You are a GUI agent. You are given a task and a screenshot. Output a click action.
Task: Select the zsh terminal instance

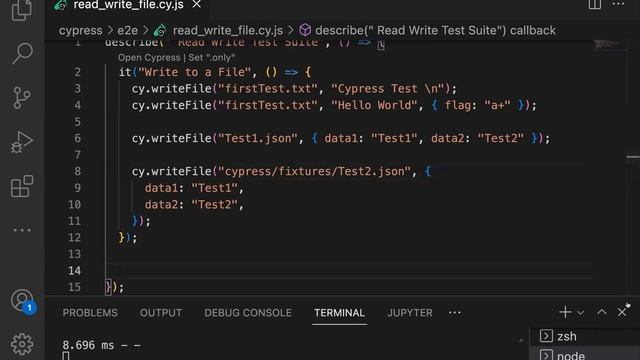tap(585, 336)
